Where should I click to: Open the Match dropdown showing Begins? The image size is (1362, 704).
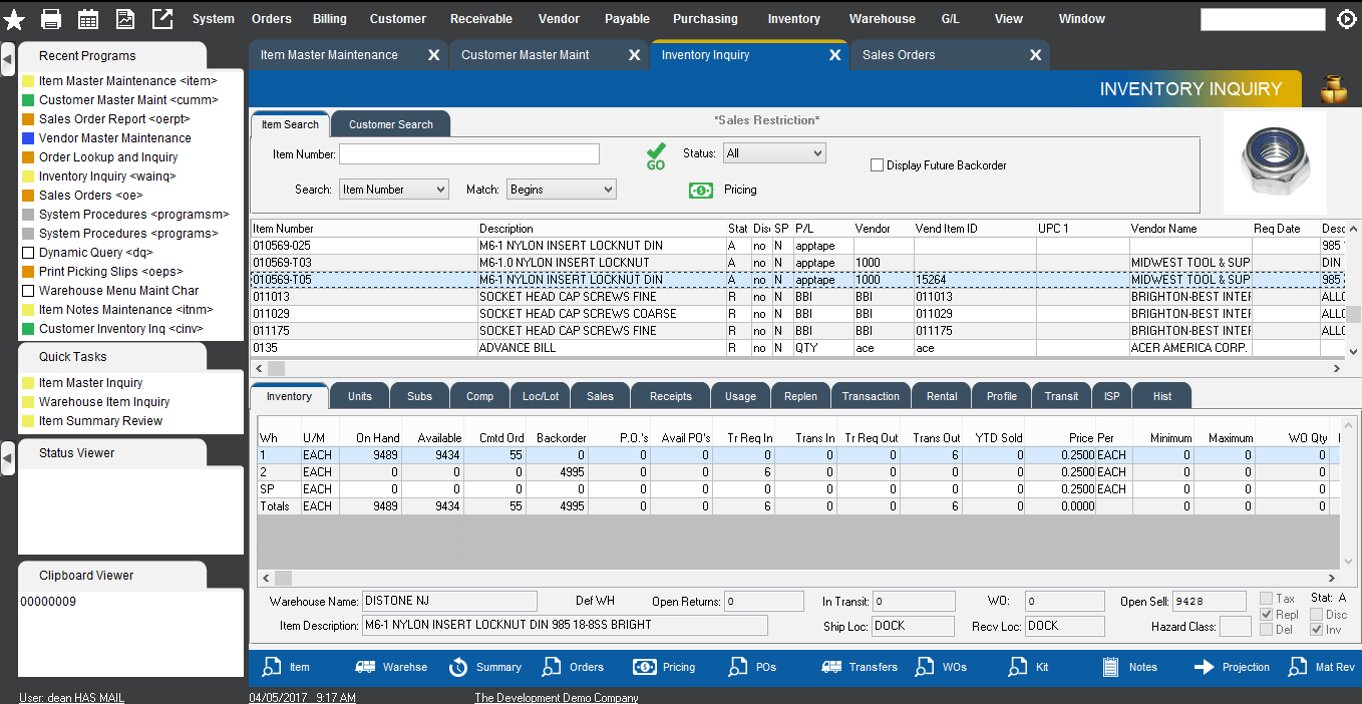pyautogui.click(x=561, y=189)
